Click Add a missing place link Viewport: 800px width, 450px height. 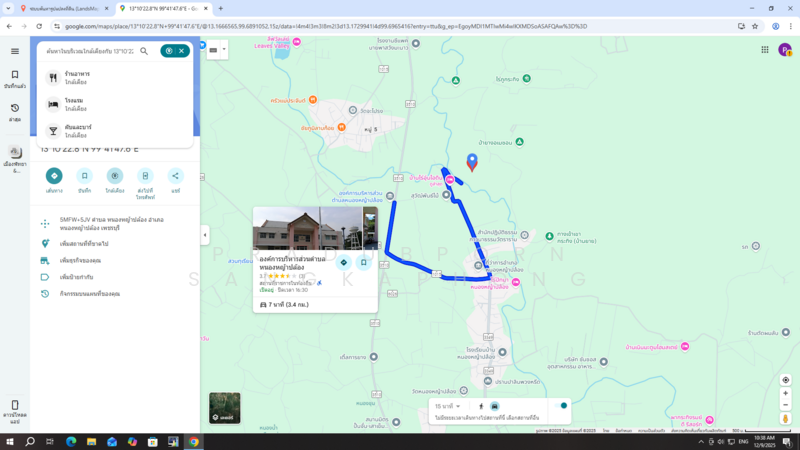pos(84,243)
